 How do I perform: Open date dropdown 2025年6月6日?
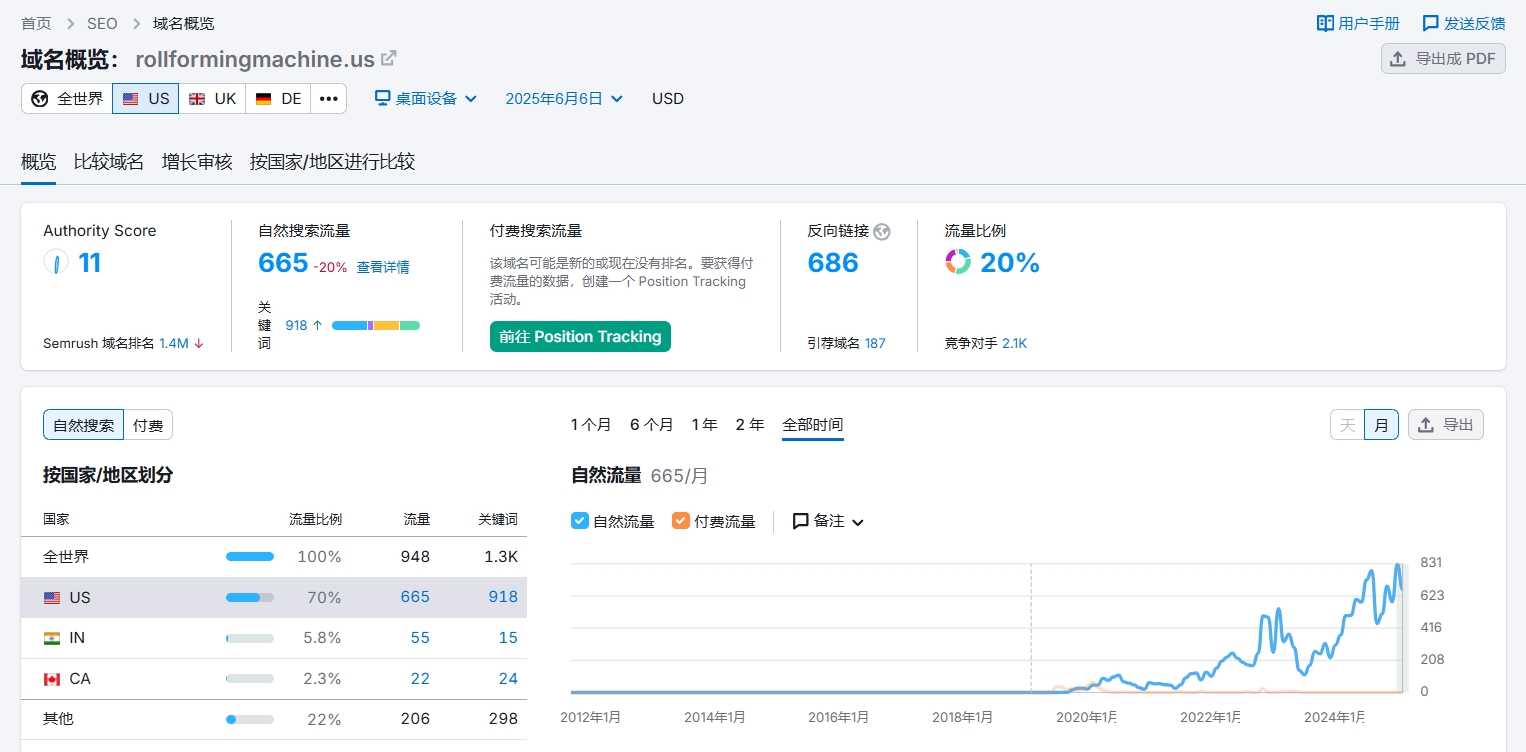(564, 98)
